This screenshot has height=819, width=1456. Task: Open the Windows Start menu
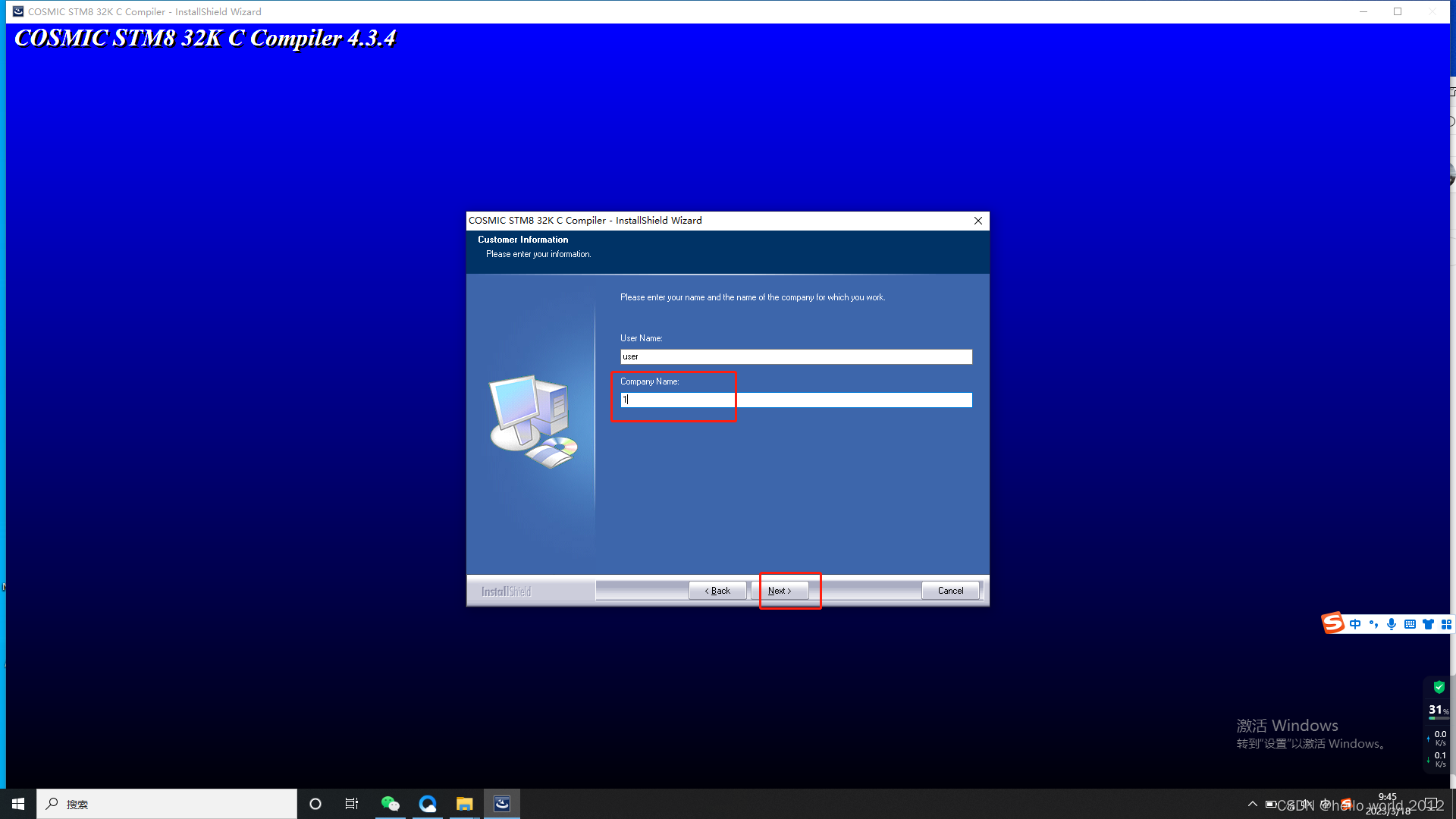pos(18,804)
